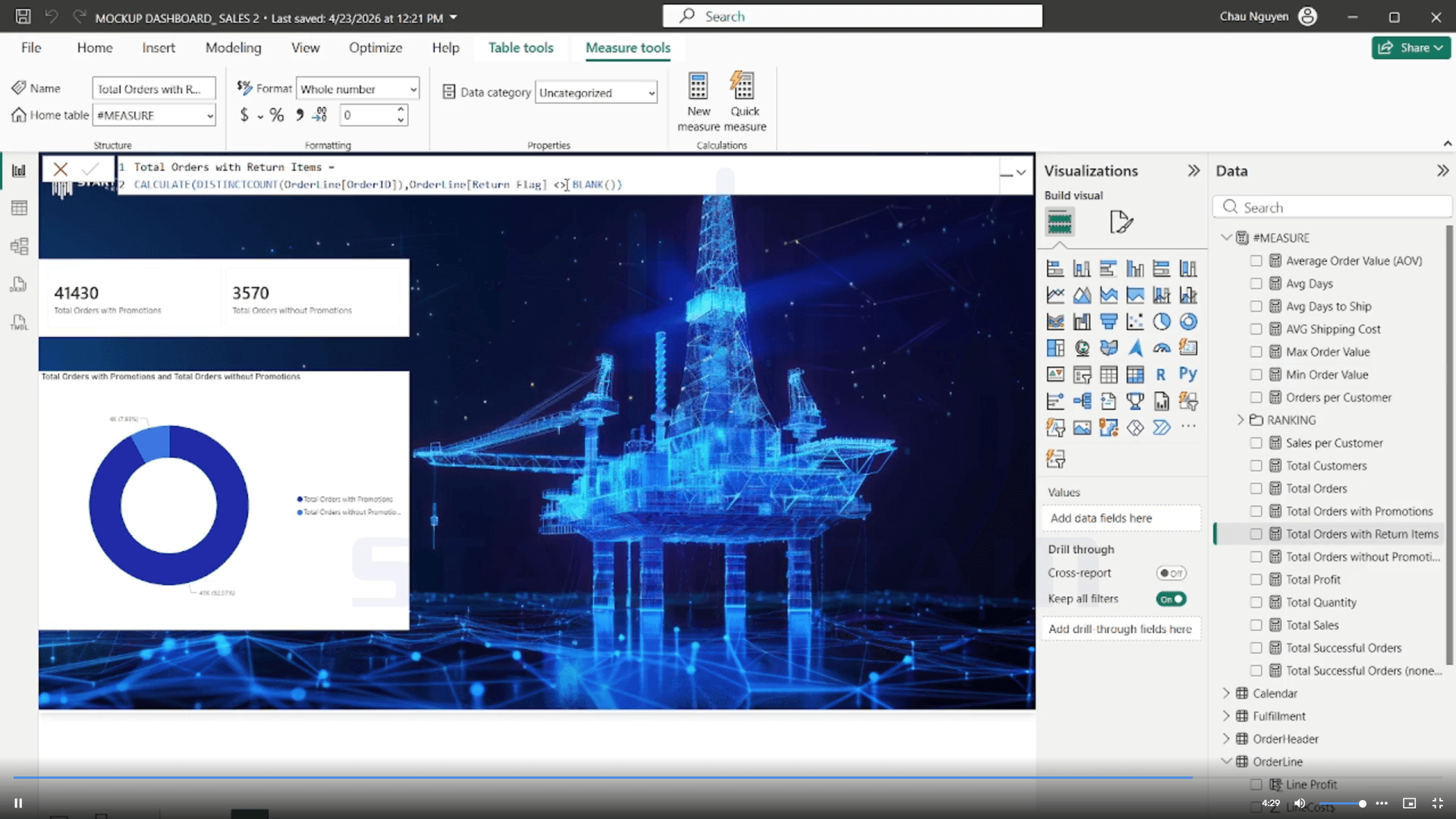Open the Model view in left sidebar
The height and width of the screenshot is (819, 1456).
click(19, 246)
